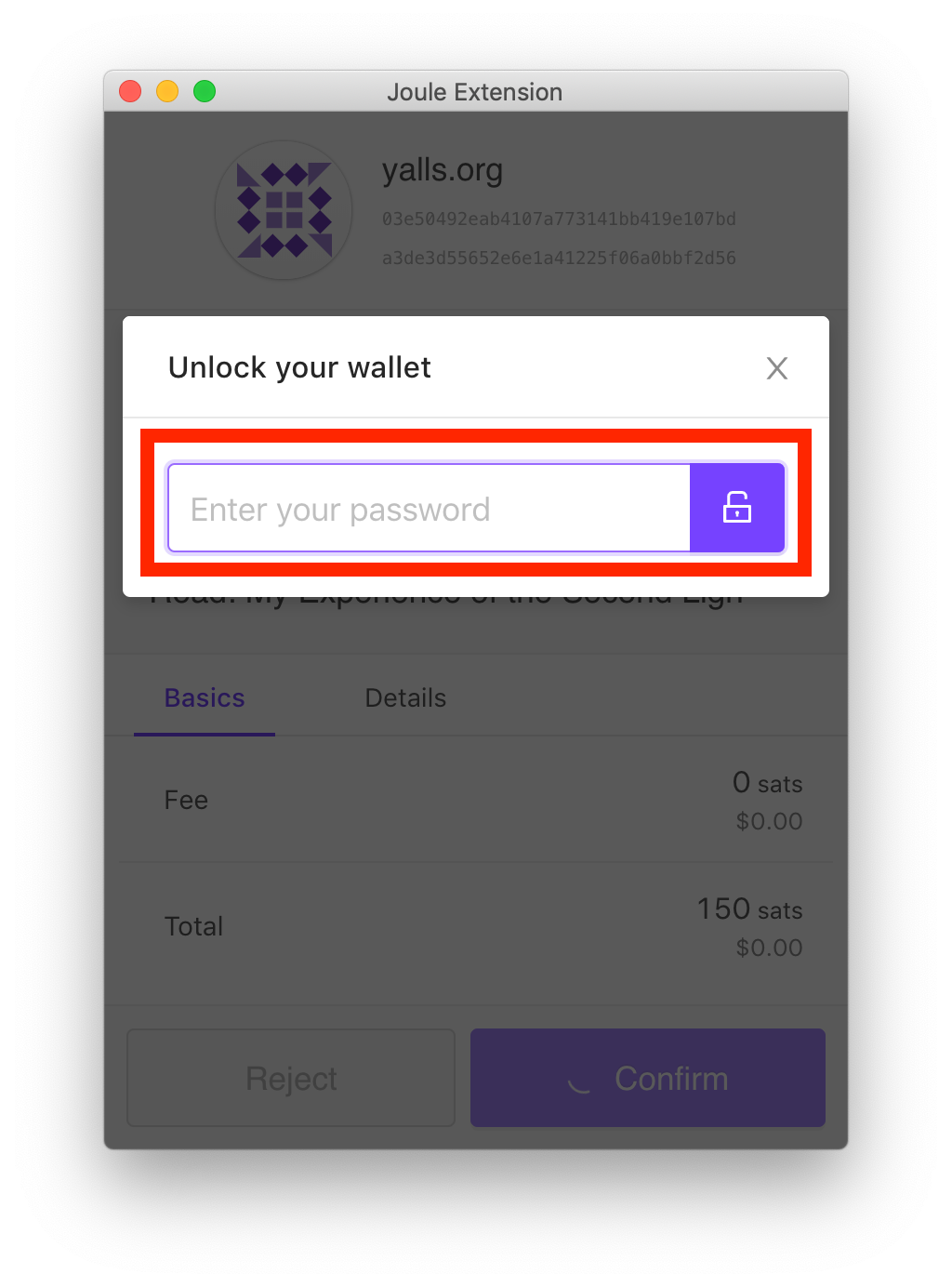Click the yellow minimize window button
The width and height of the screenshot is (952, 1287).
coord(167,91)
